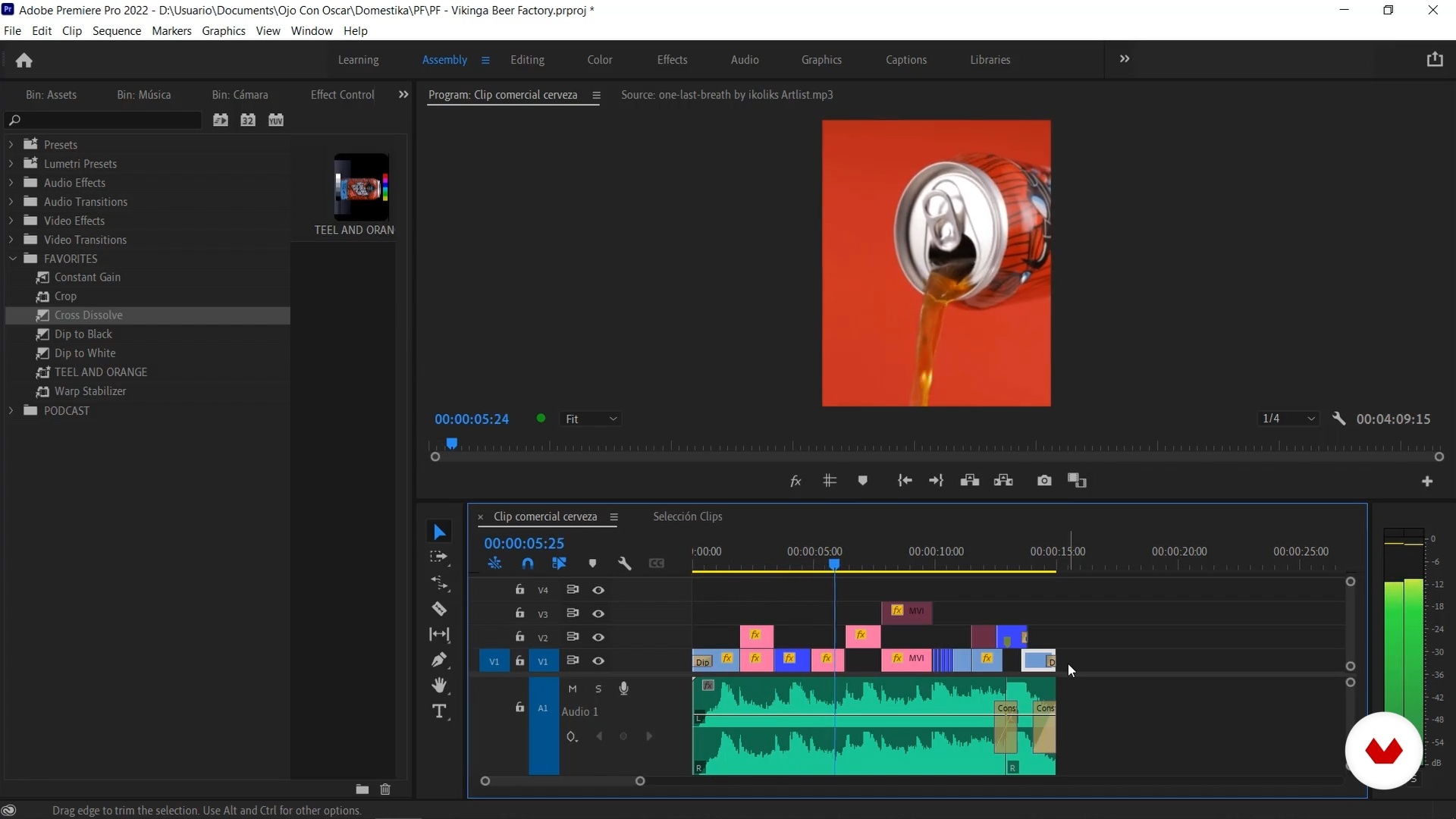Select the Hand tool
Screen dimensions: 1456x819
coord(439,686)
